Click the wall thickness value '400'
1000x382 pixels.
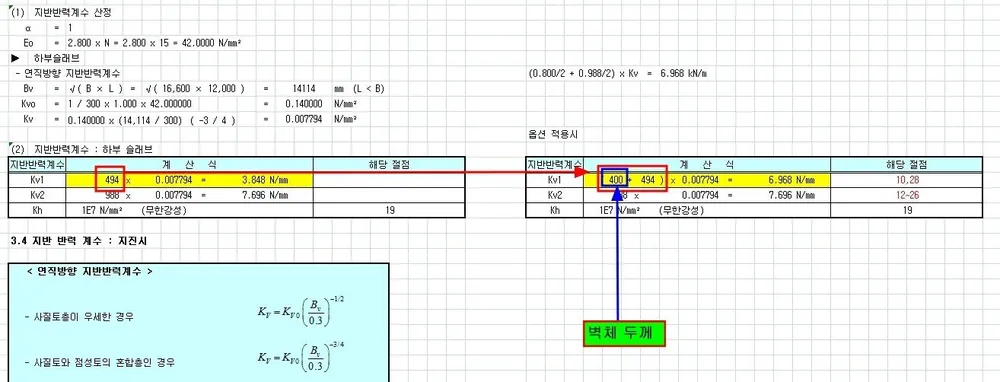(x=615, y=180)
